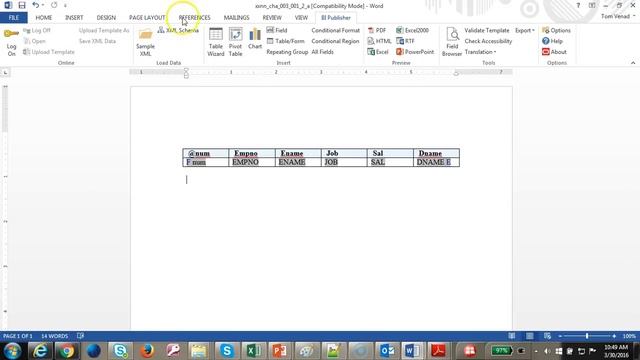
Task: Click the zoom slider handle
Action: 587,336
